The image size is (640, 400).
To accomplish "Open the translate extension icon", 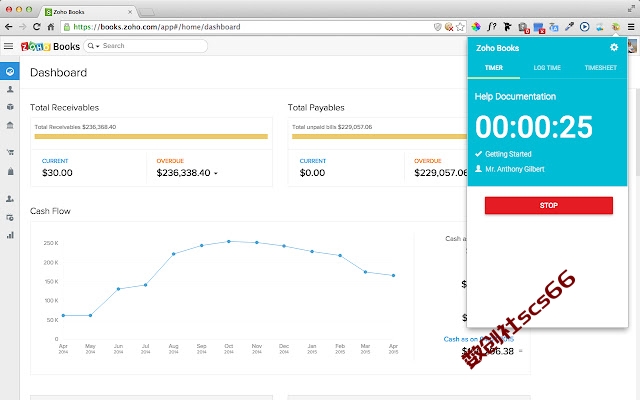I will 554,27.
